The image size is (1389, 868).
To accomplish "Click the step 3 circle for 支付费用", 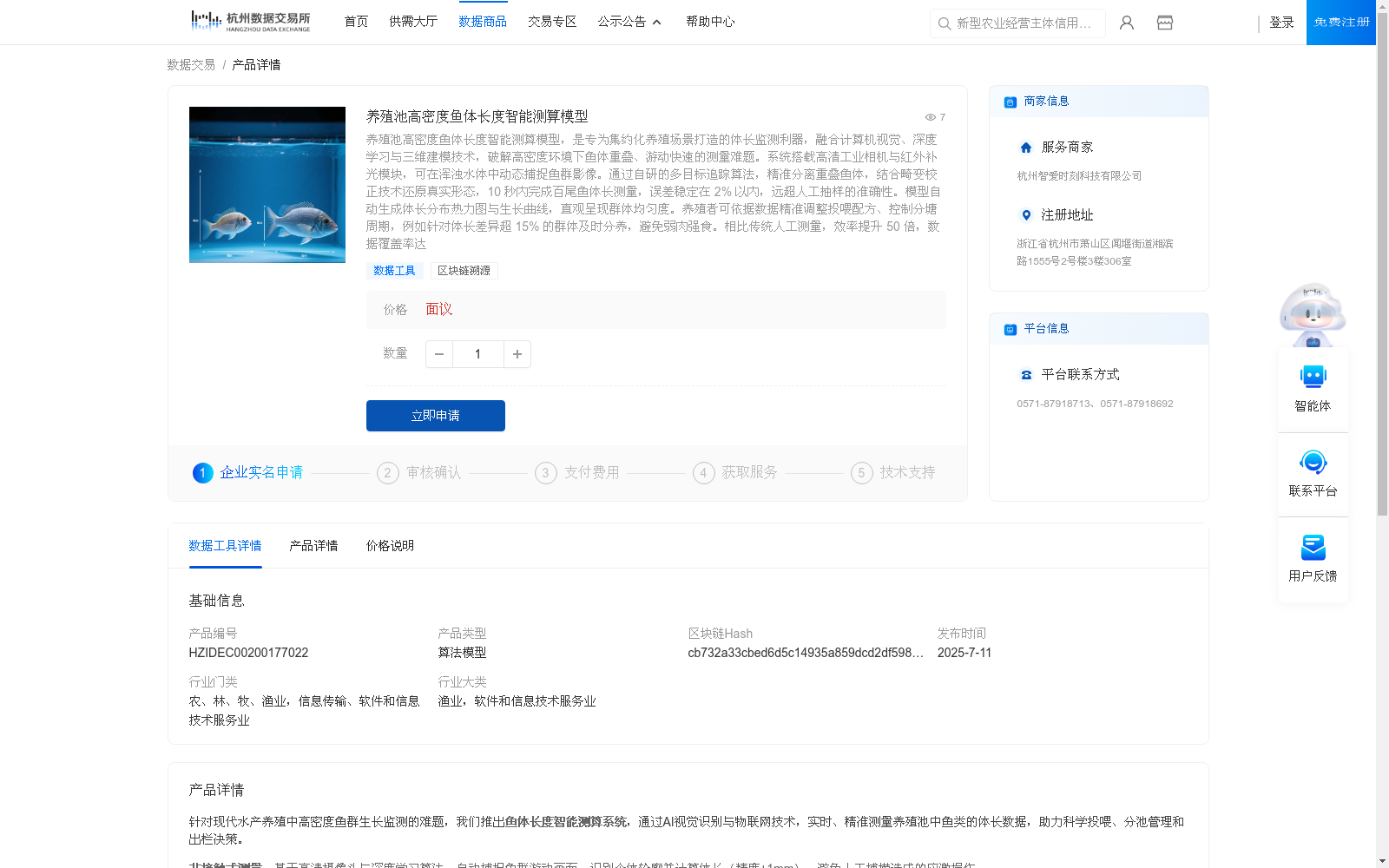I will [x=545, y=473].
